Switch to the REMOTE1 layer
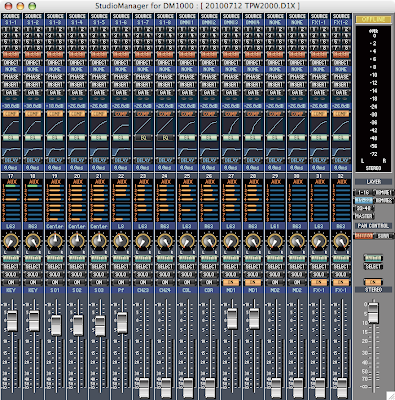395x400 pixels. [383, 192]
